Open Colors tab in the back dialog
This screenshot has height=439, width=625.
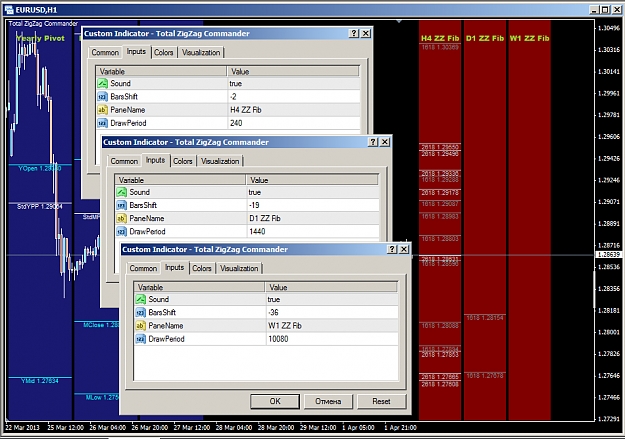[163, 52]
